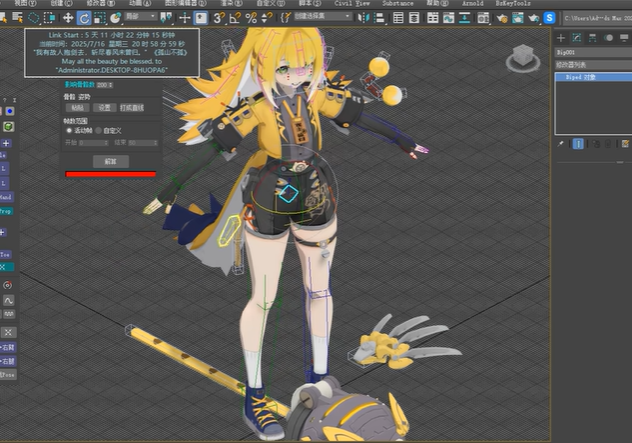Switch to Display command panel tab
This screenshot has height=443, width=632.
624,38
